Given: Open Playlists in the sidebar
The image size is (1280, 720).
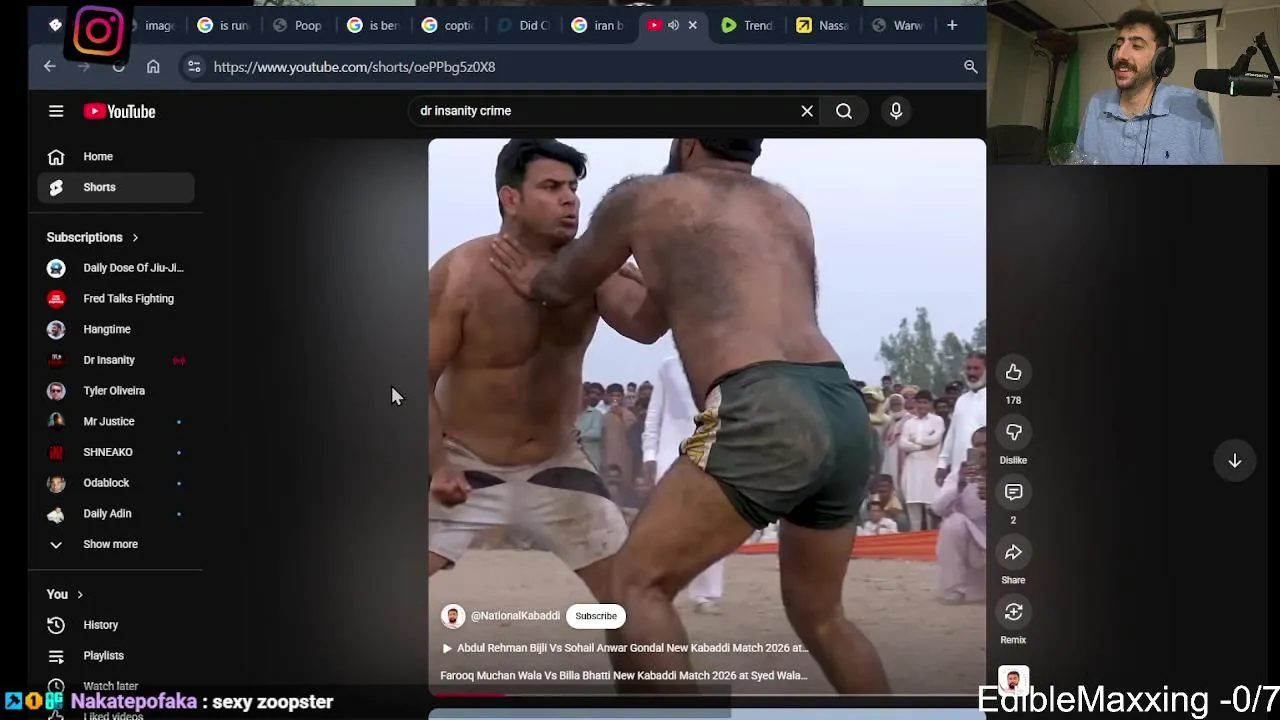Looking at the screenshot, I should tap(116, 656).
